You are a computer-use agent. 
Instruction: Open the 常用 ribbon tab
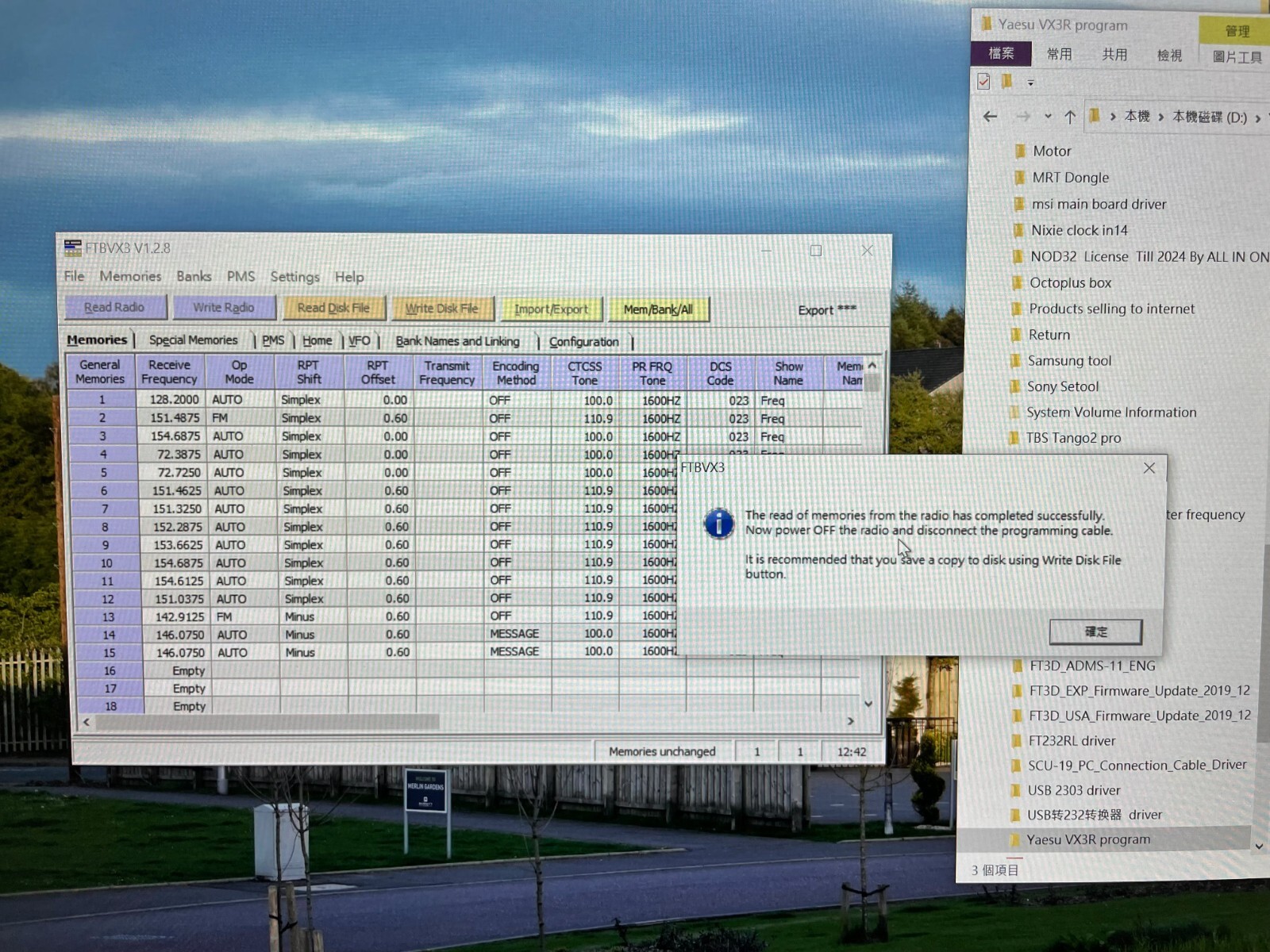1059,54
